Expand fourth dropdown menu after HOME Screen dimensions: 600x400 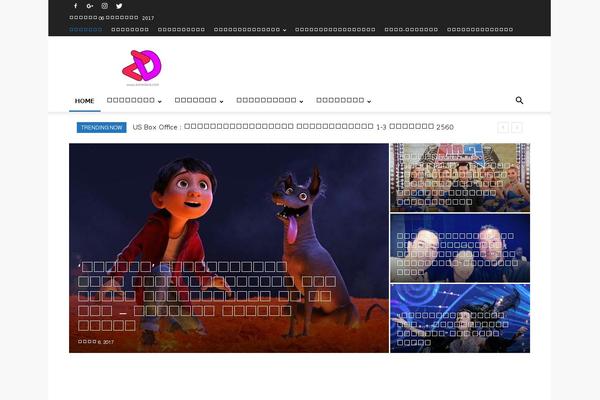click(x=343, y=101)
